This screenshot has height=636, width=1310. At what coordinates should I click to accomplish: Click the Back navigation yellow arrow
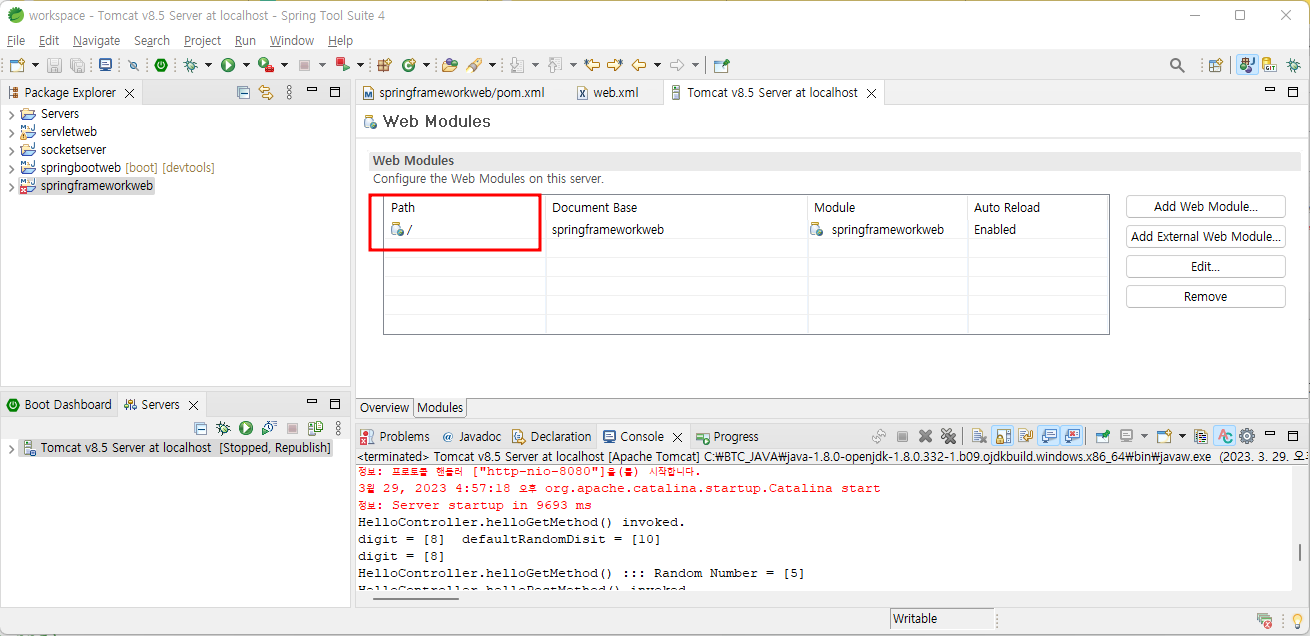coord(638,65)
